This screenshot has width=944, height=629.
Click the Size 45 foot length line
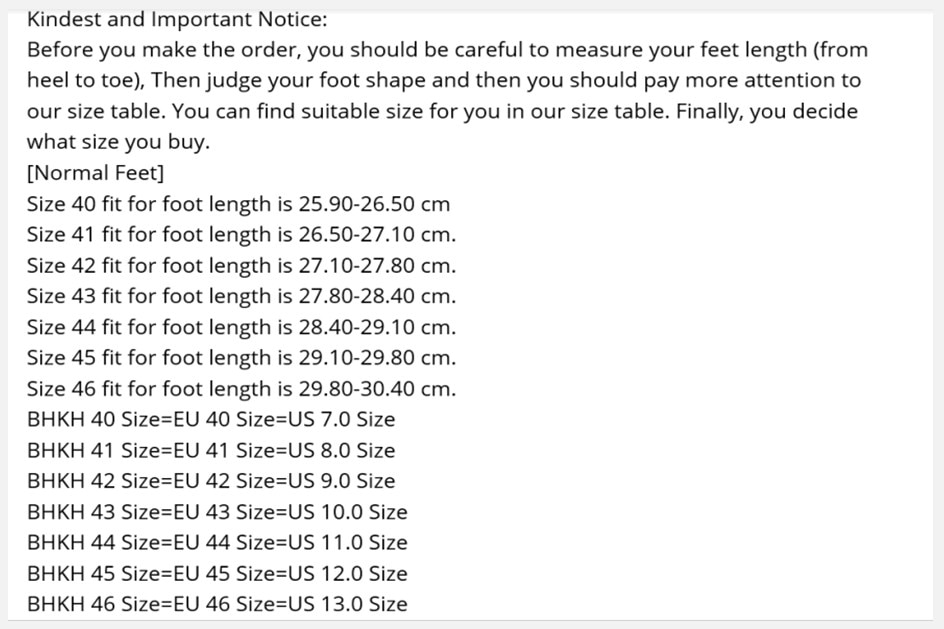(x=241, y=358)
